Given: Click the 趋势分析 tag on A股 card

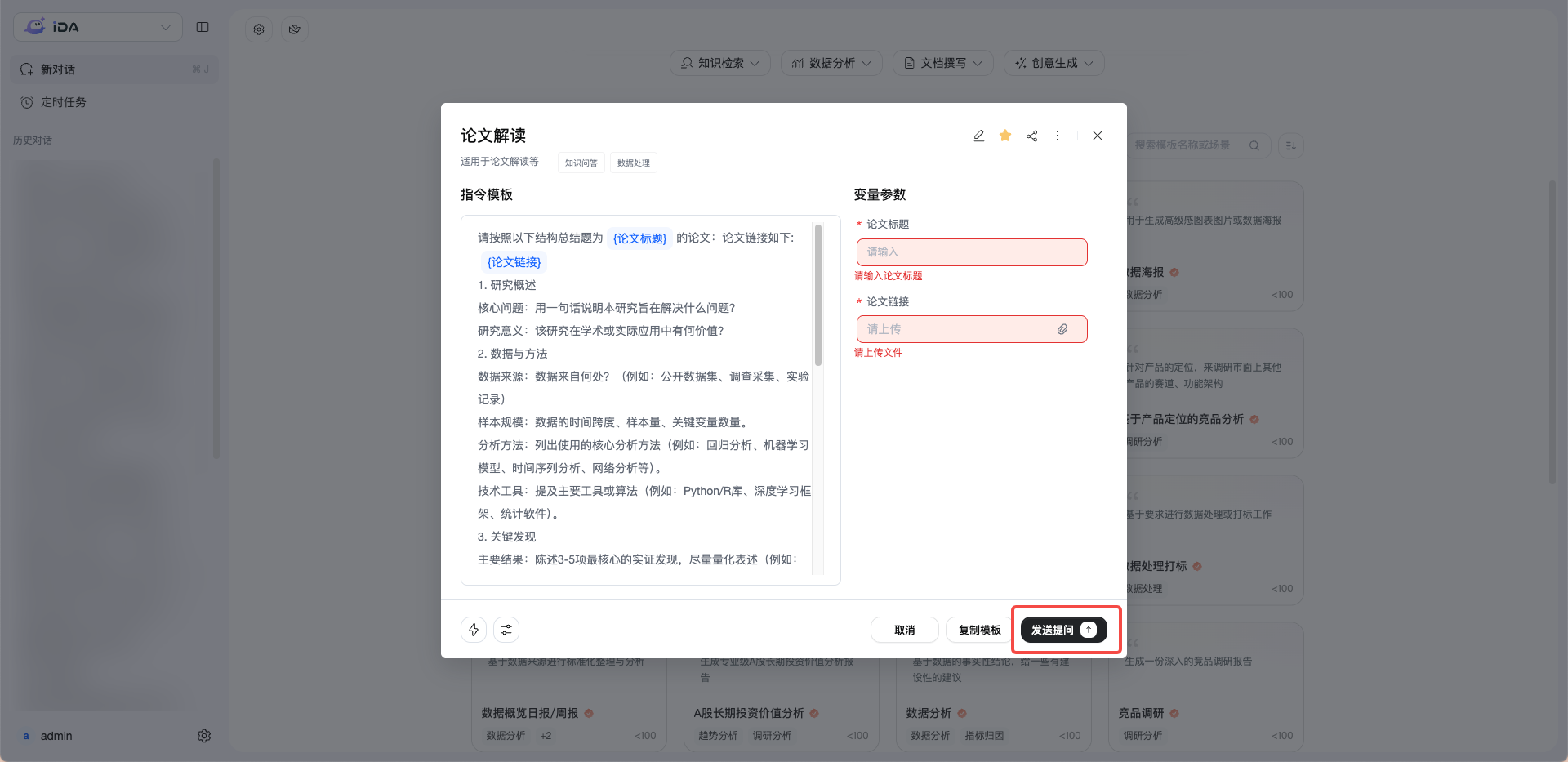Looking at the screenshot, I should point(718,736).
